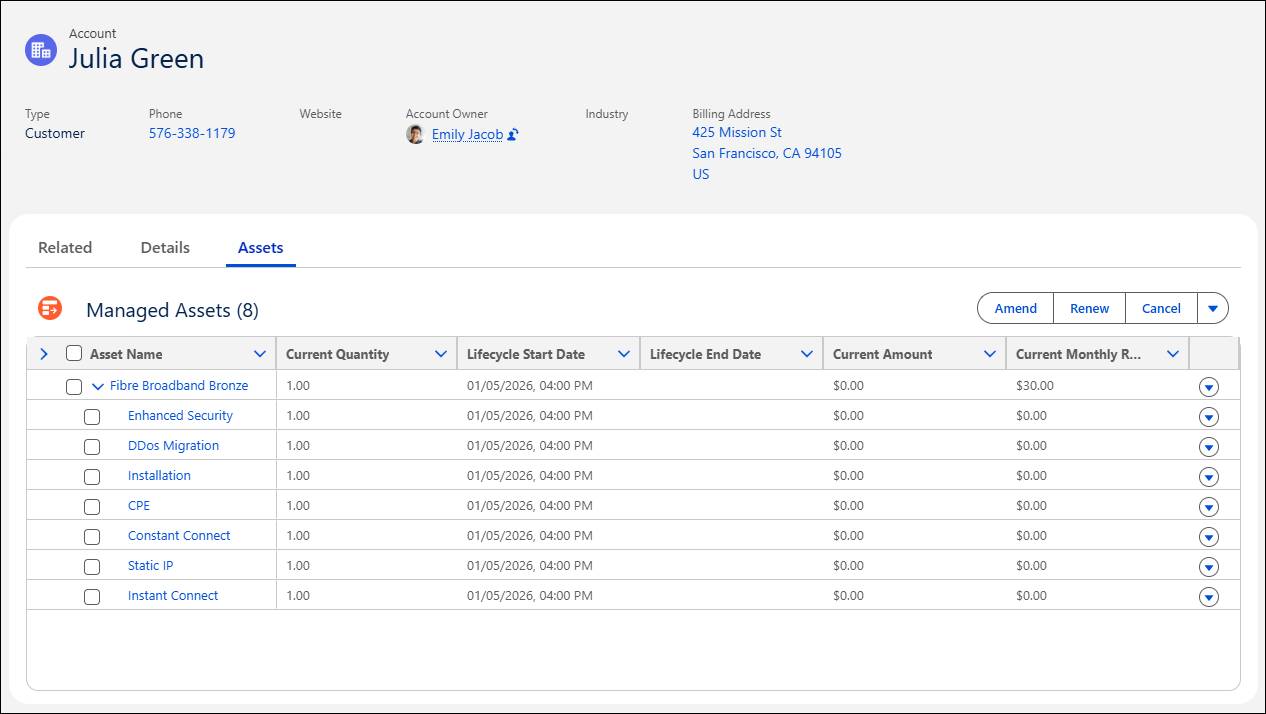Screen dimensions: 1266x714
Task: Click the Renew button
Action: coord(1089,308)
